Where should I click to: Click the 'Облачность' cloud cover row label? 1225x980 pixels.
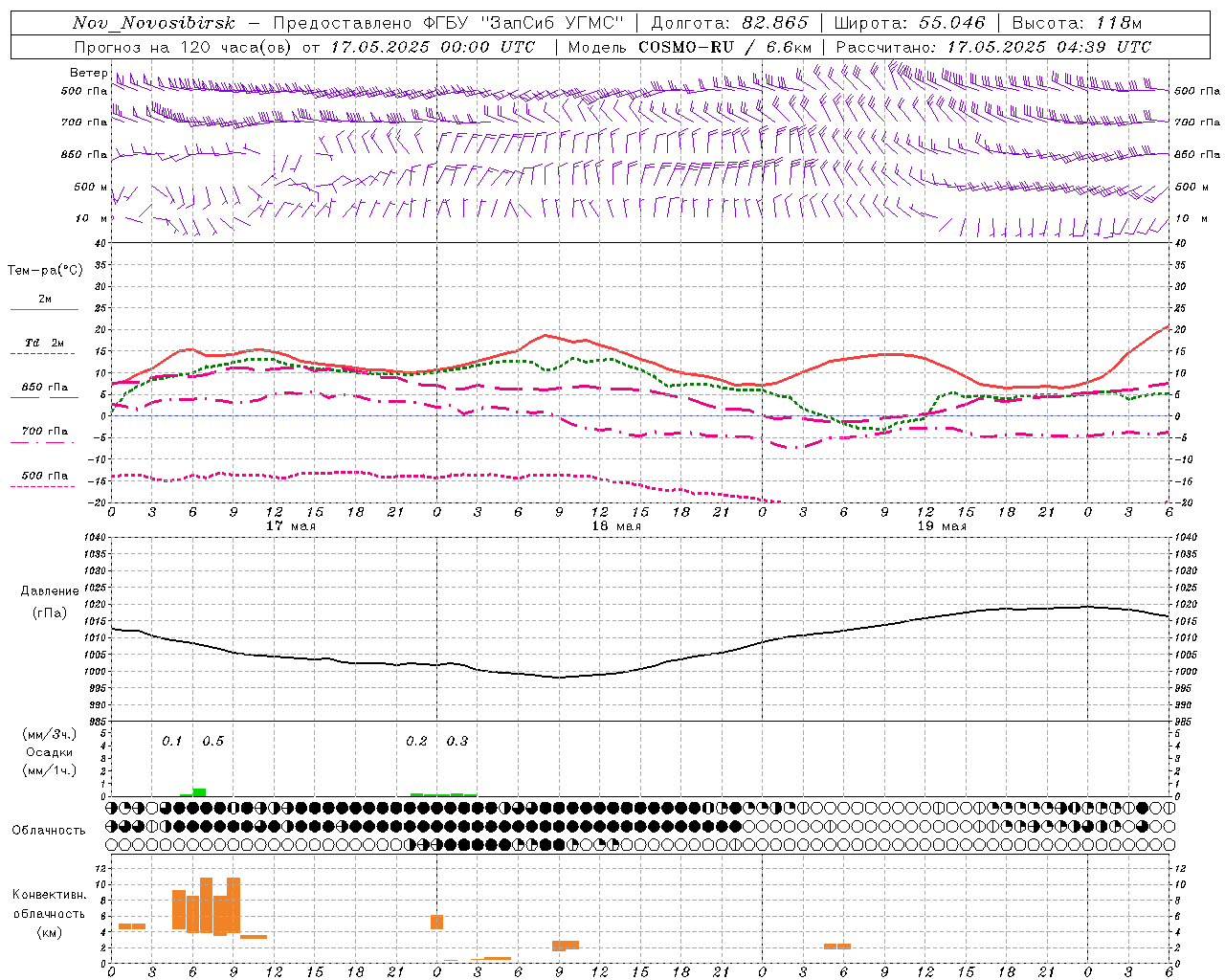tap(49, 830)
